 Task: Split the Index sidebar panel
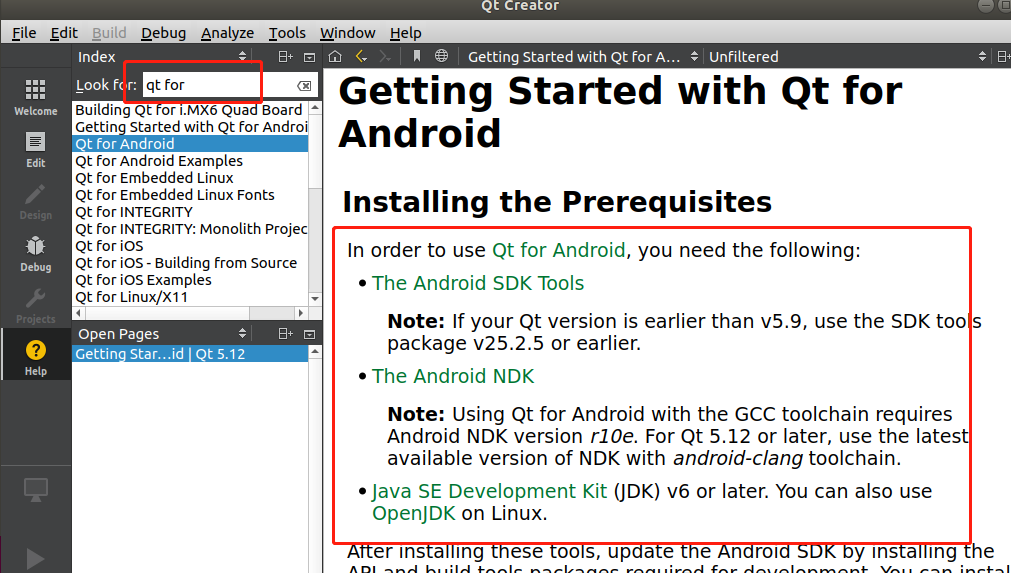coord(285,57)
